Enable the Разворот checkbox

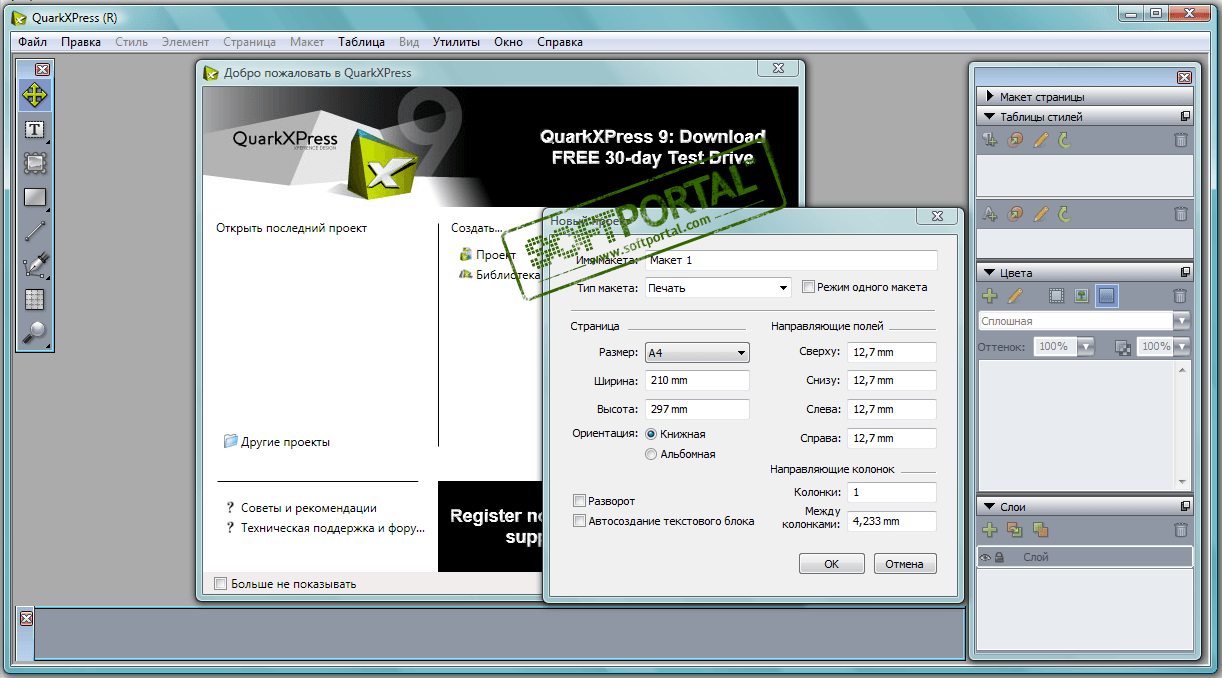pos(579,501)
